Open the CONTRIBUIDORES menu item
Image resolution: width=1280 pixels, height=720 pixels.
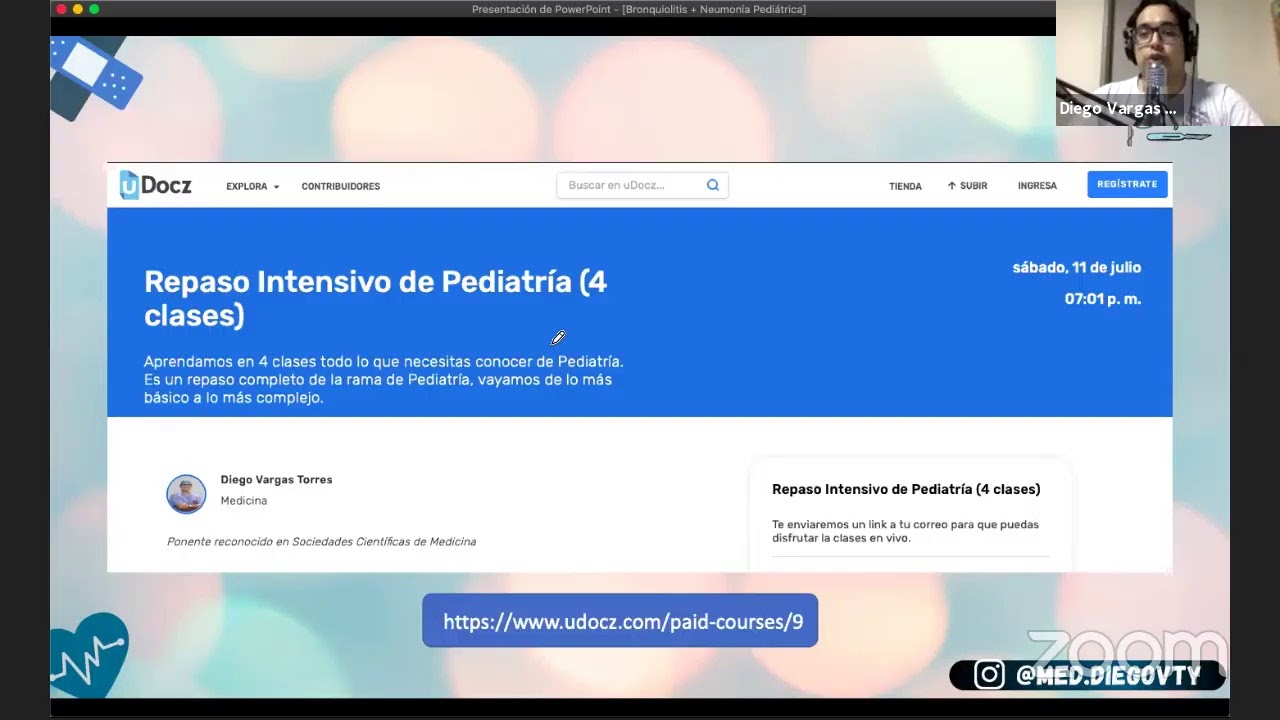[x=340, y=186]
